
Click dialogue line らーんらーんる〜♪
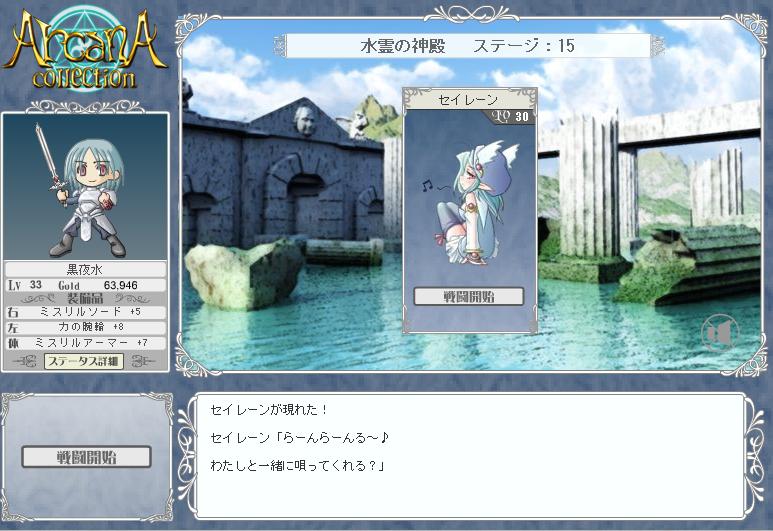300,438
